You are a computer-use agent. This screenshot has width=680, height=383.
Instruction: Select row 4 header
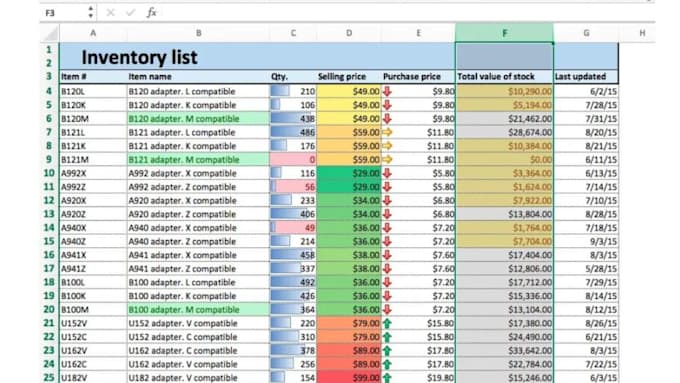click(49, 91)
